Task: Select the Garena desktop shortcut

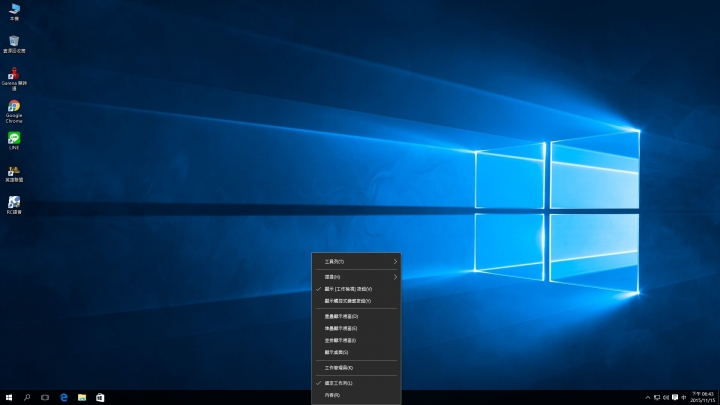Action: pyautogui.click(x=14, y=79)
